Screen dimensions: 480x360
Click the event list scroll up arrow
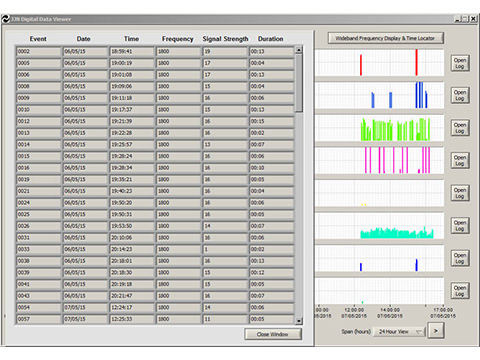click(299, 50)
